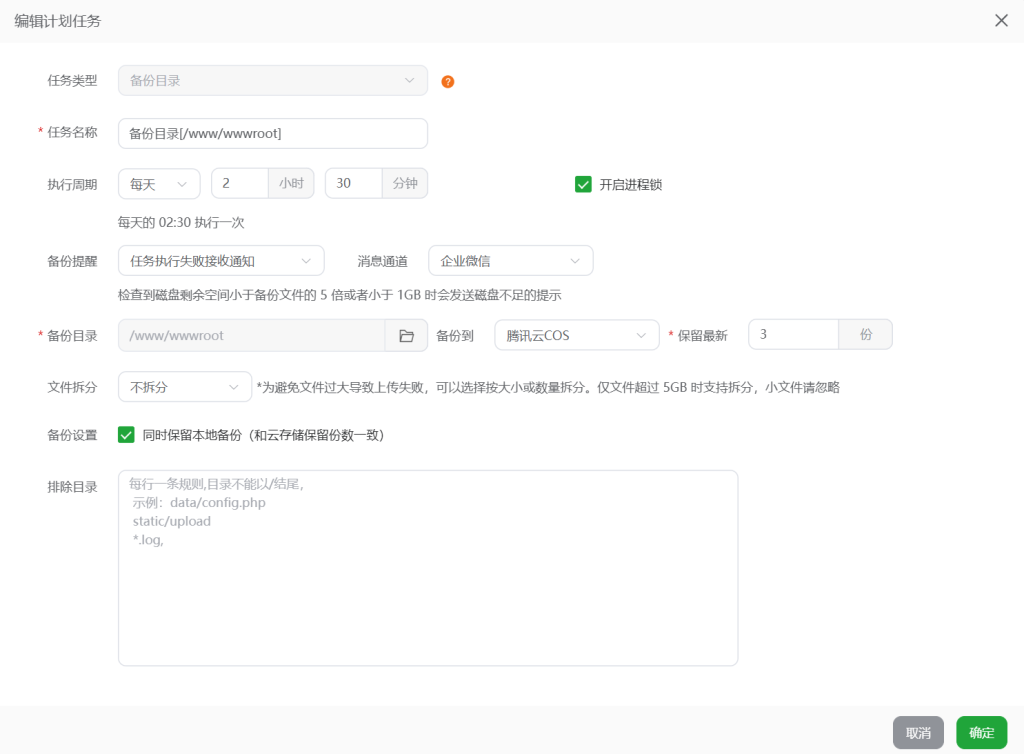This screenshot has width=1024, height=754.
Task: Open the 文件拆分 dropdown showing 不拆分
Action: (x=184, y=387)
